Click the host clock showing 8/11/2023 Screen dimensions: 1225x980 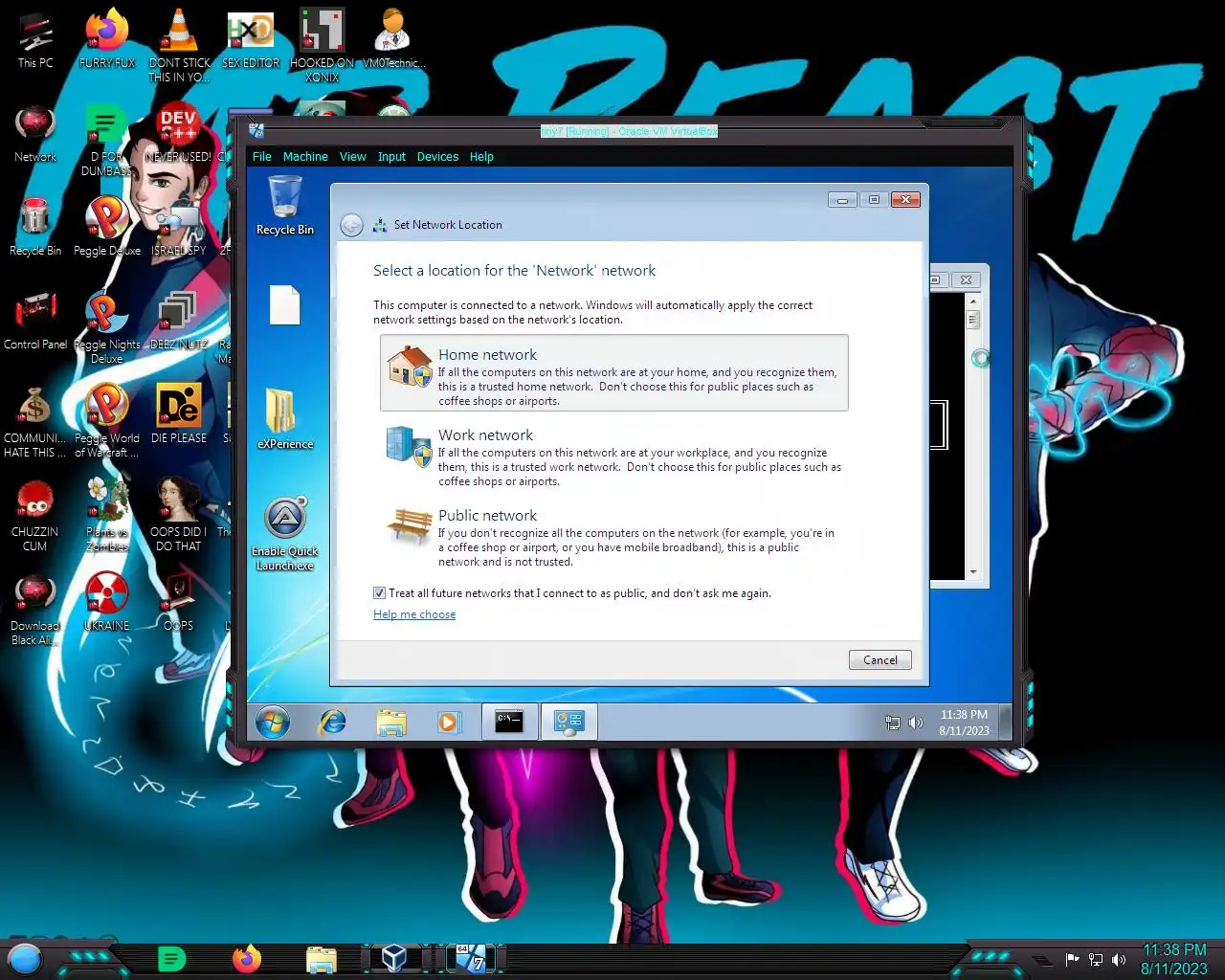1173,959
